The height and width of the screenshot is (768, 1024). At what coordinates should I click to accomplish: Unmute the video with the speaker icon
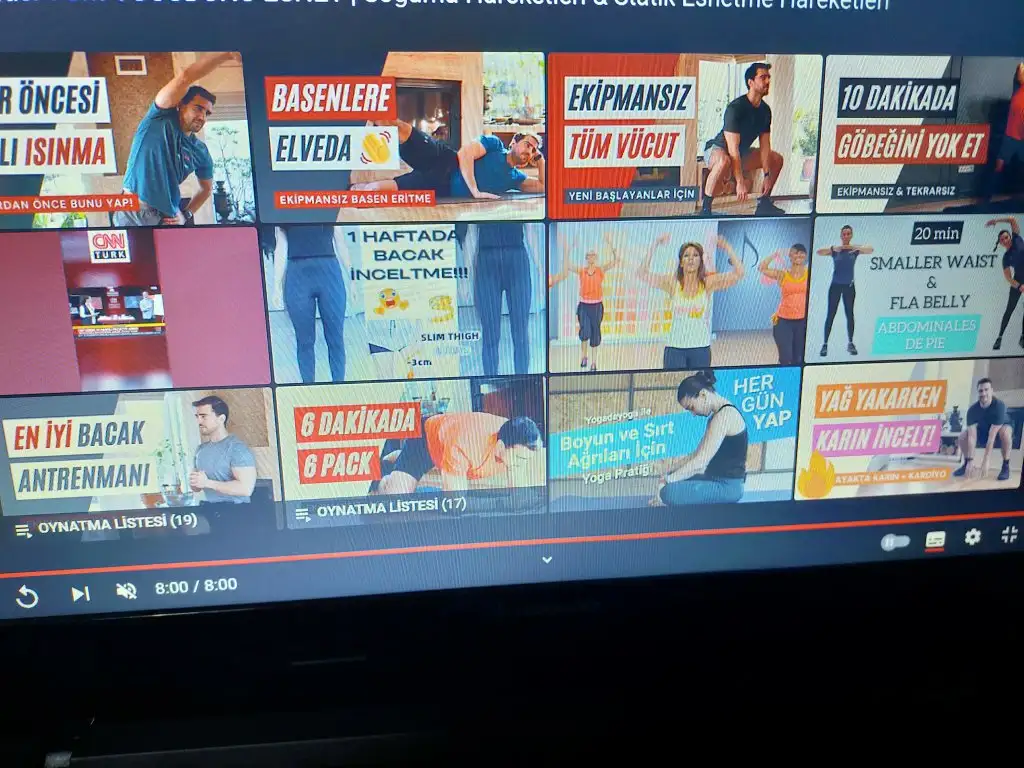pyautogui.click(x=126, y=590)
